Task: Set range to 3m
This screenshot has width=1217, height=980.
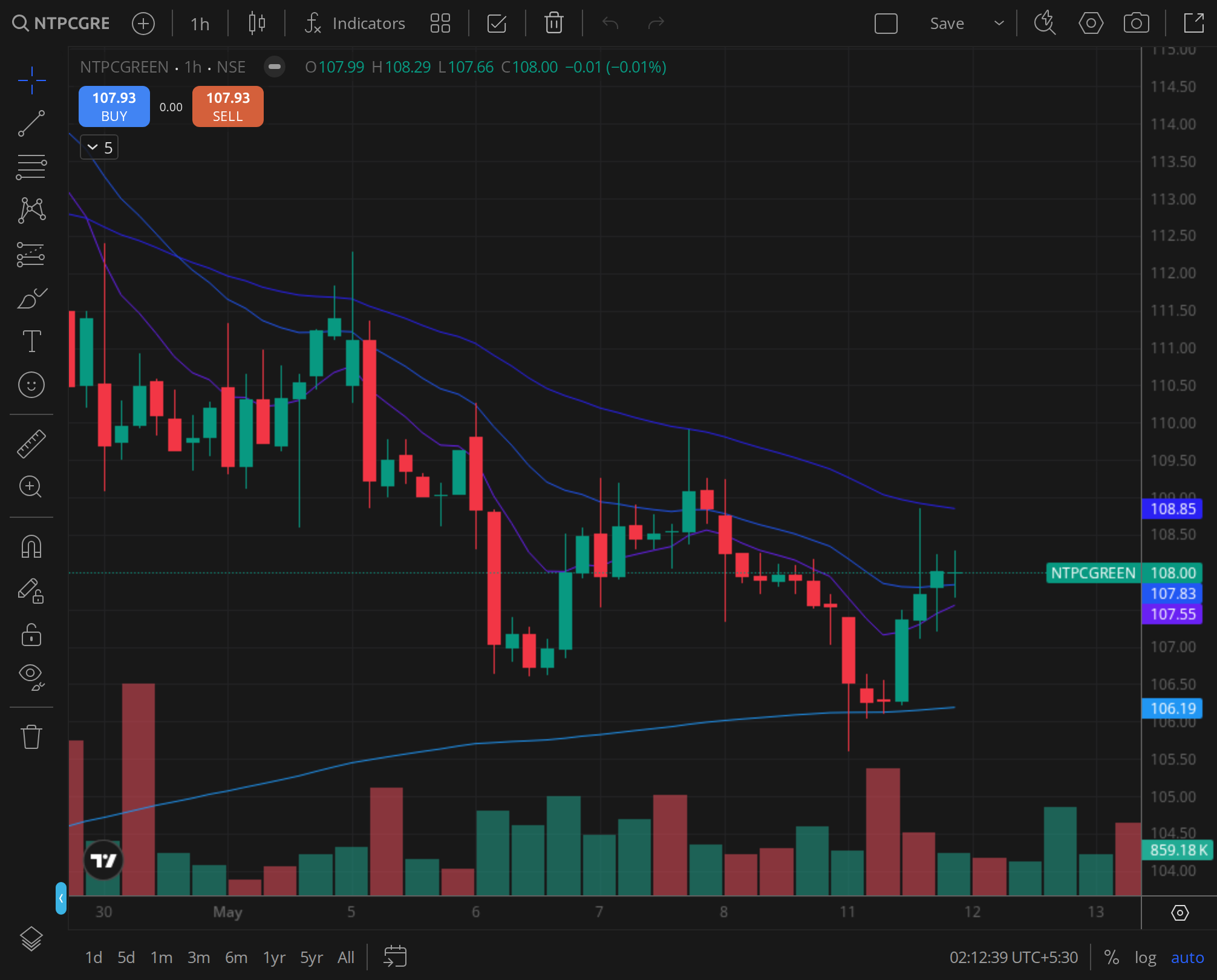Action: (x=198, y=958)
